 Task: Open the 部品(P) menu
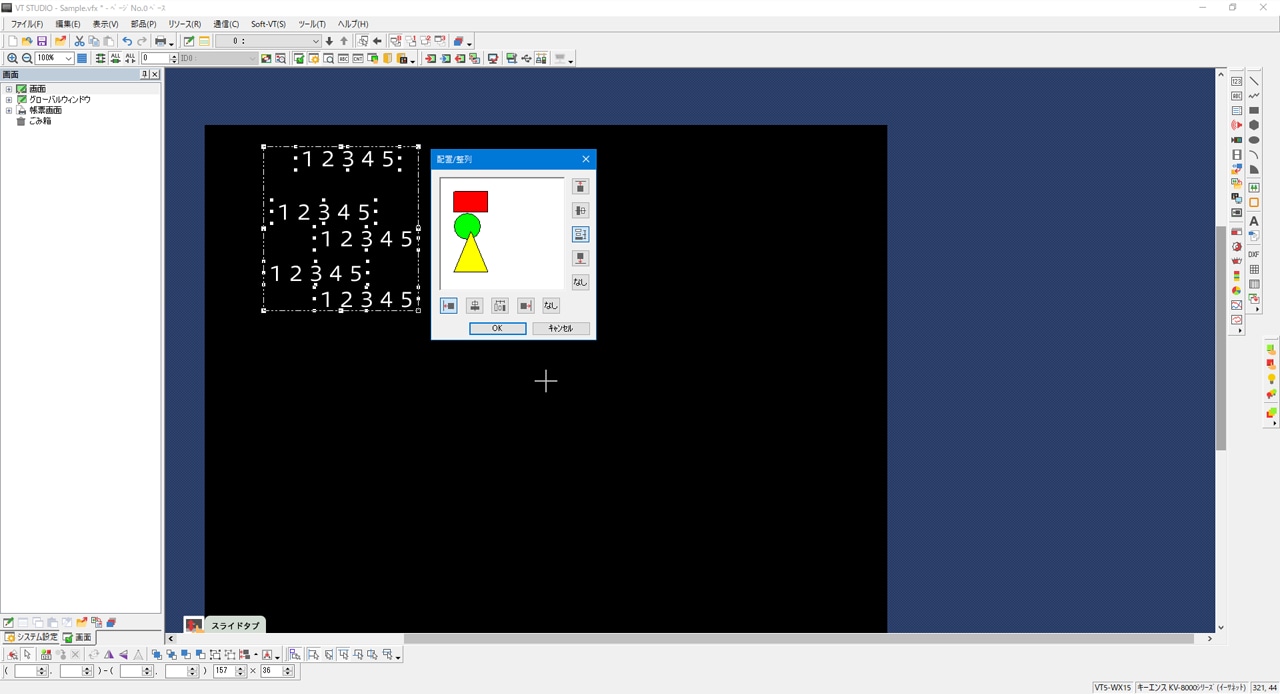pyautogui.click(x=143, y=24)
